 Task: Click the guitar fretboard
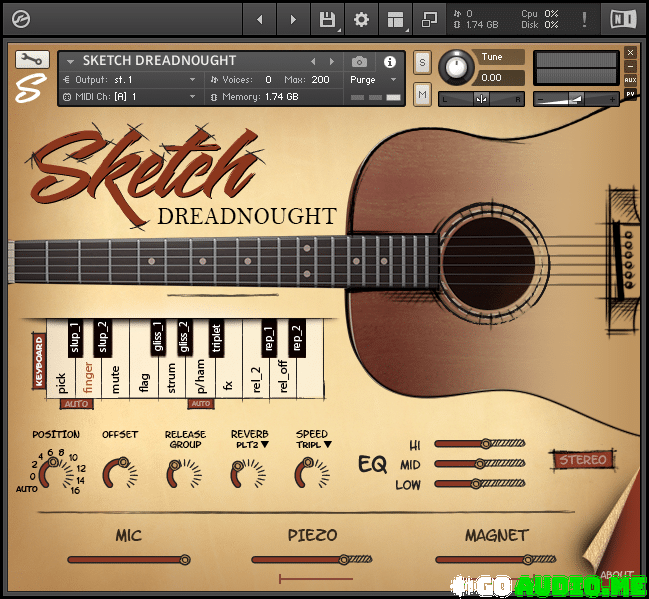(224, 262)
